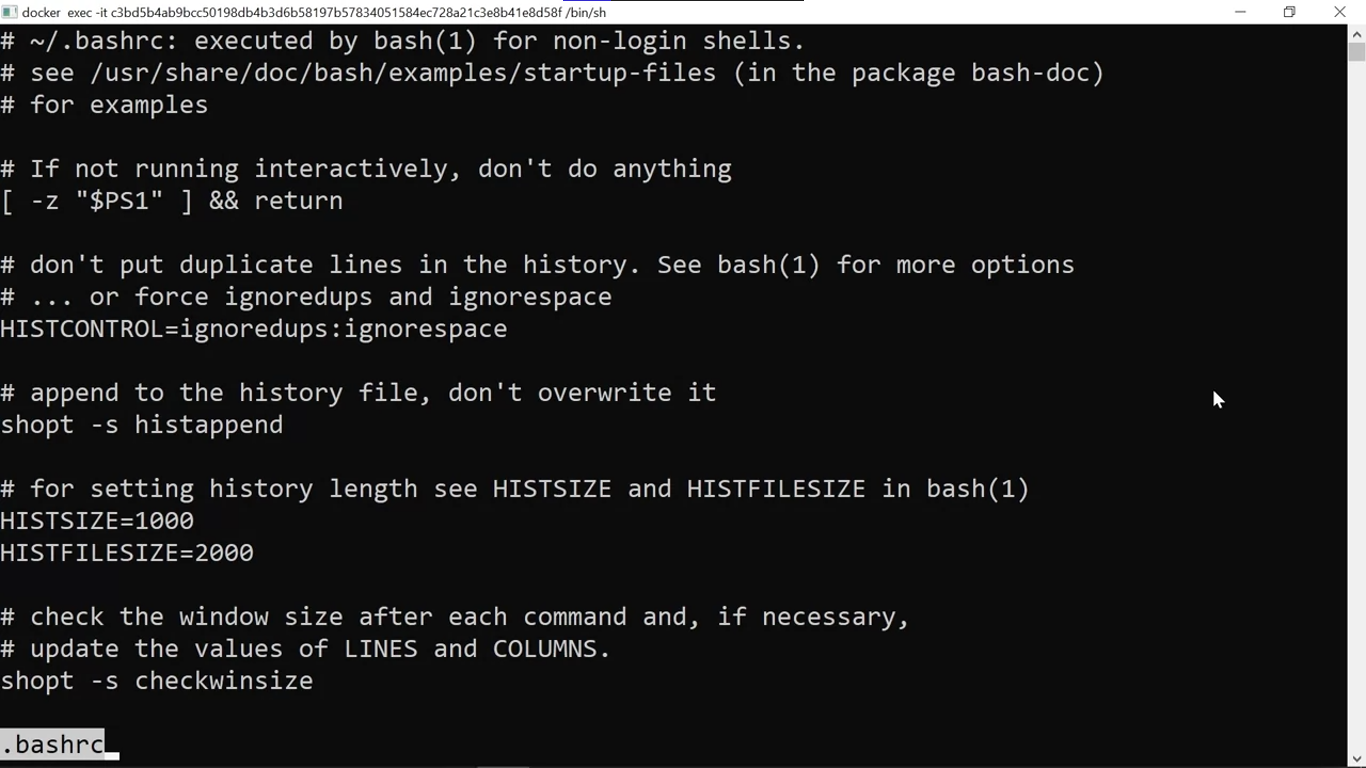Click the docker exec title bar text
The image size is (1366, 768).
coord(314,12)
